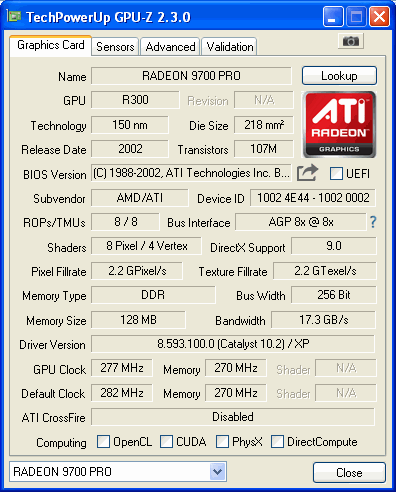Viewport: 396px width, 492px height.
Task: Click the Close button at the bottom
Action: click(x=349, y=472)
